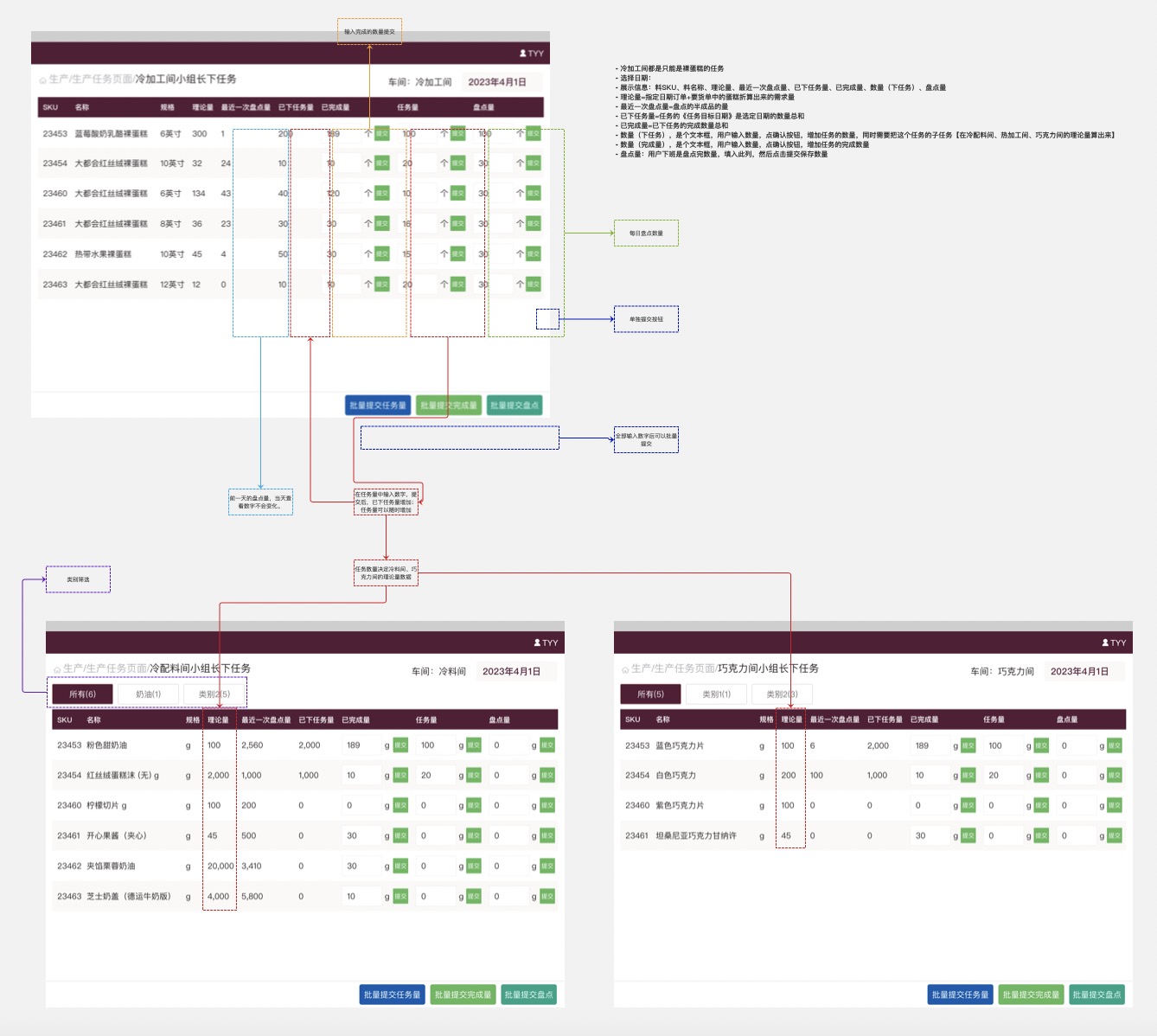Viewport: 1157px width, 1036px height.
Task: Select 类别1(1) tab in 巧克力间 panel
Action: pyautogui.click(x=716, y=694)
